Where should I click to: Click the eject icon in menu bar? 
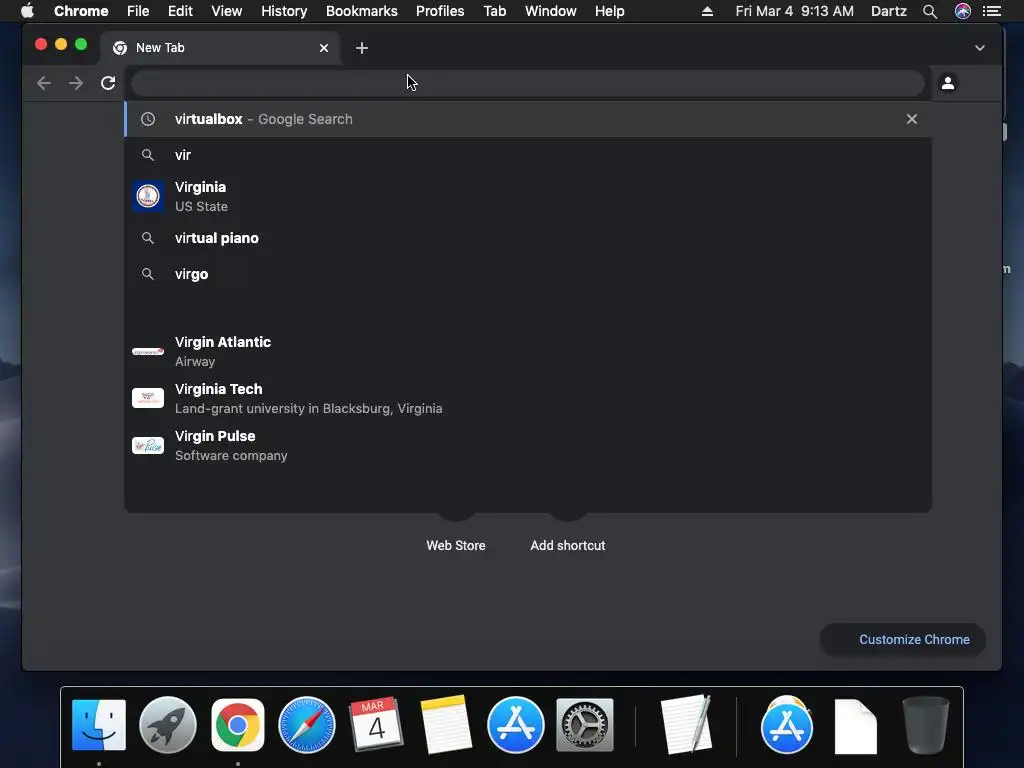click(707, 11)
